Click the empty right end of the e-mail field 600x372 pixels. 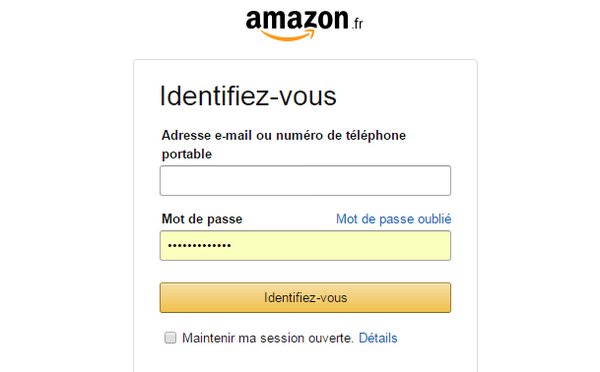click(413, 181)
